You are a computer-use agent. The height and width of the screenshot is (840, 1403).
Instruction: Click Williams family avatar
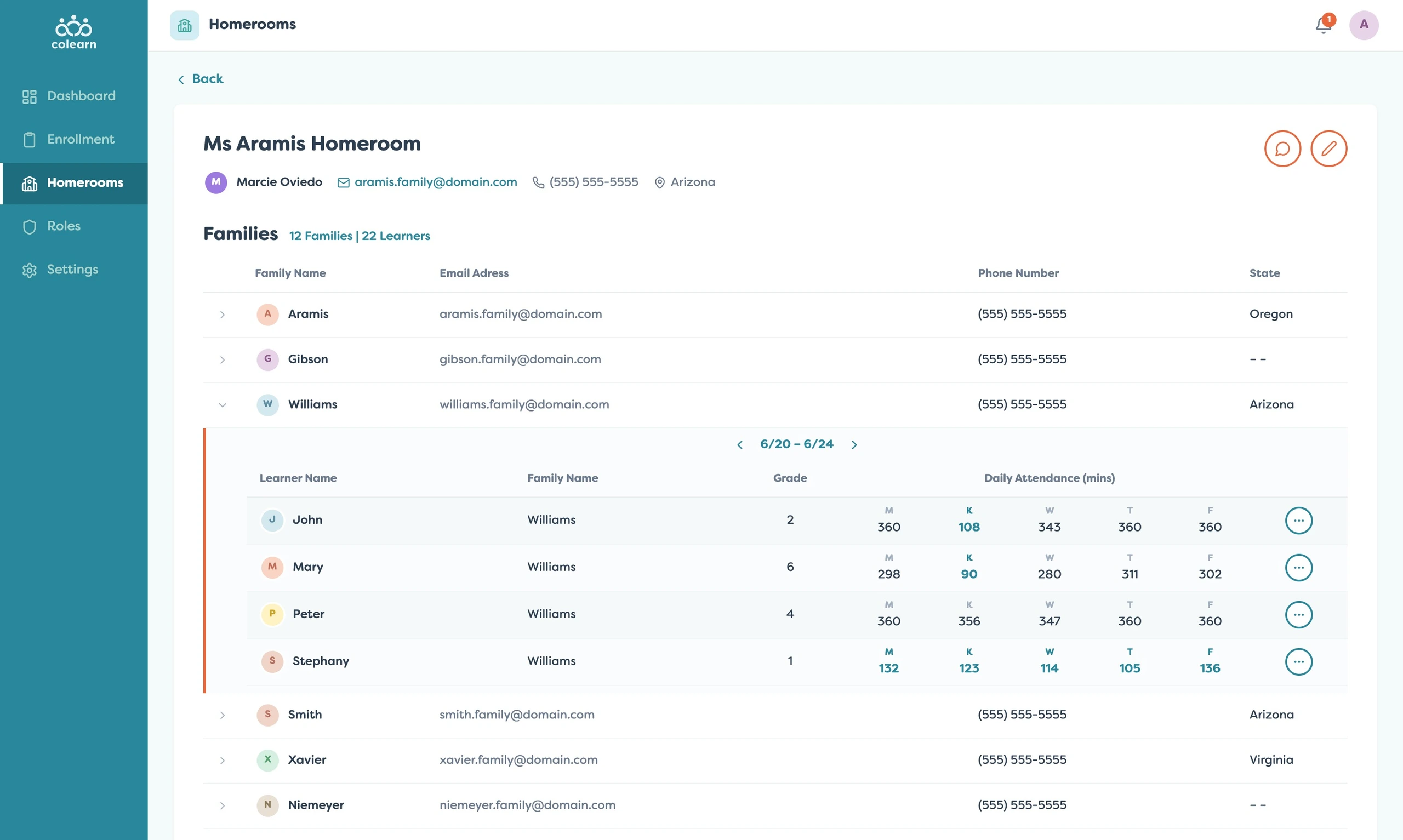[267, 405]
